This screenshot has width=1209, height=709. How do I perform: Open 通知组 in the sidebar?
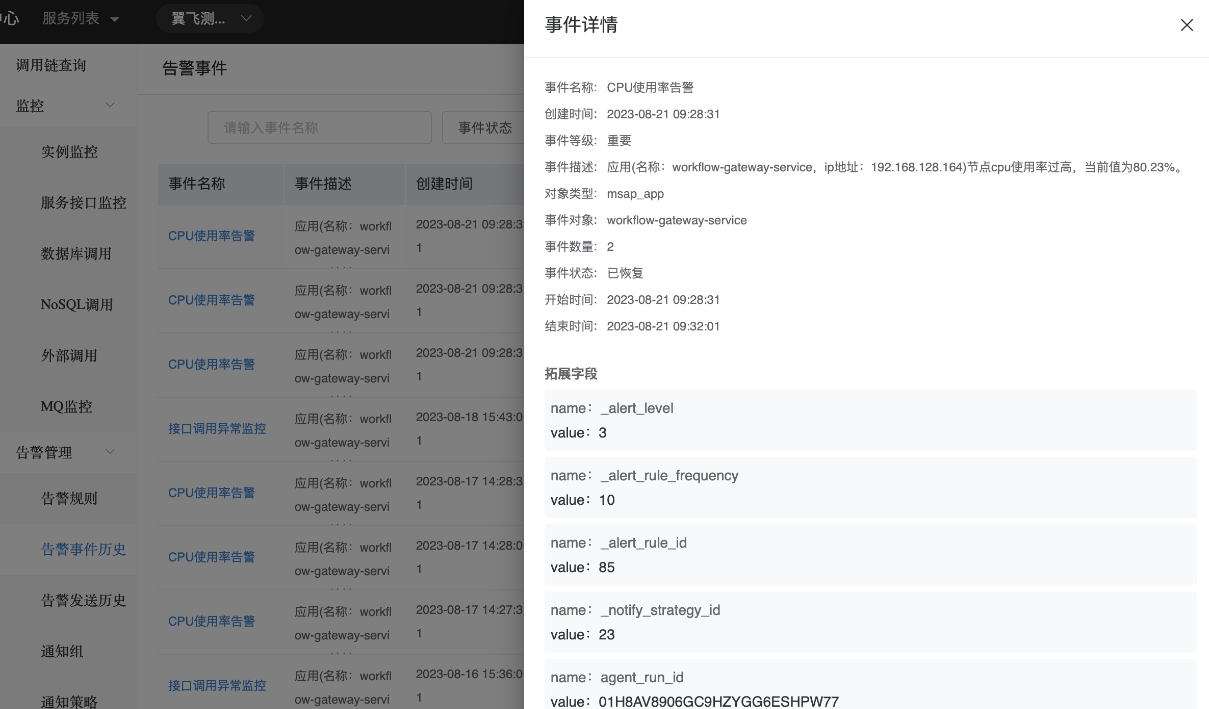click(62, 652)
